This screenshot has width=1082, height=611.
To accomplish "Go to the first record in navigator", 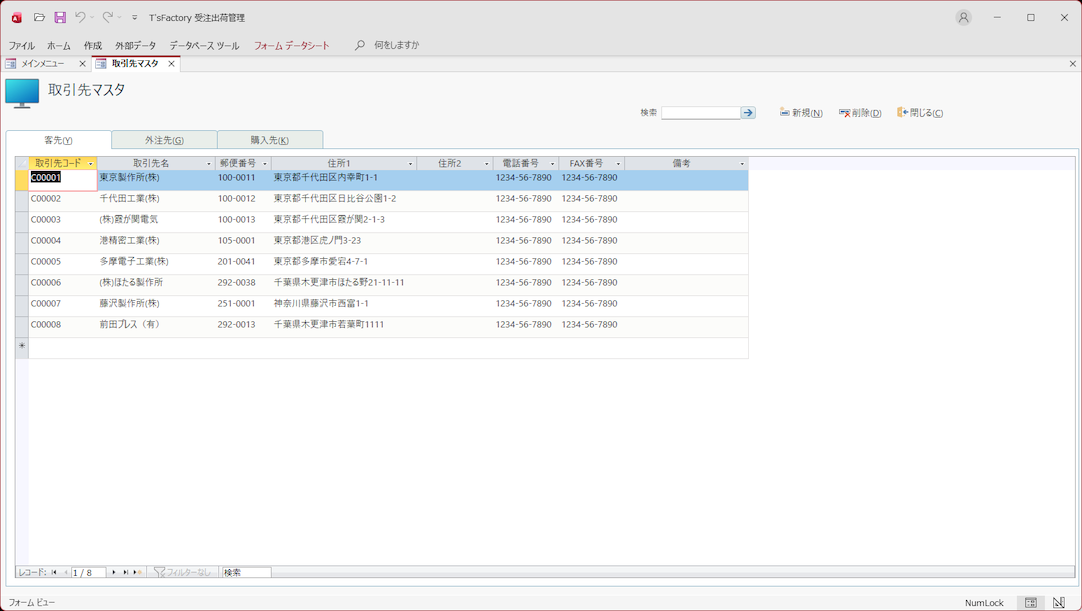I will (x=55, y=573).
